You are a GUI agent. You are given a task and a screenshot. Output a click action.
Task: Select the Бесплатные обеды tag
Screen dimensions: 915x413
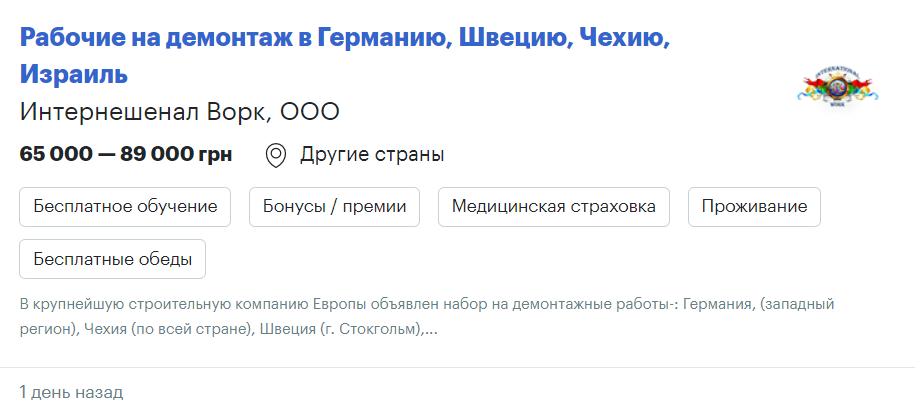click(x=112, y=259)
